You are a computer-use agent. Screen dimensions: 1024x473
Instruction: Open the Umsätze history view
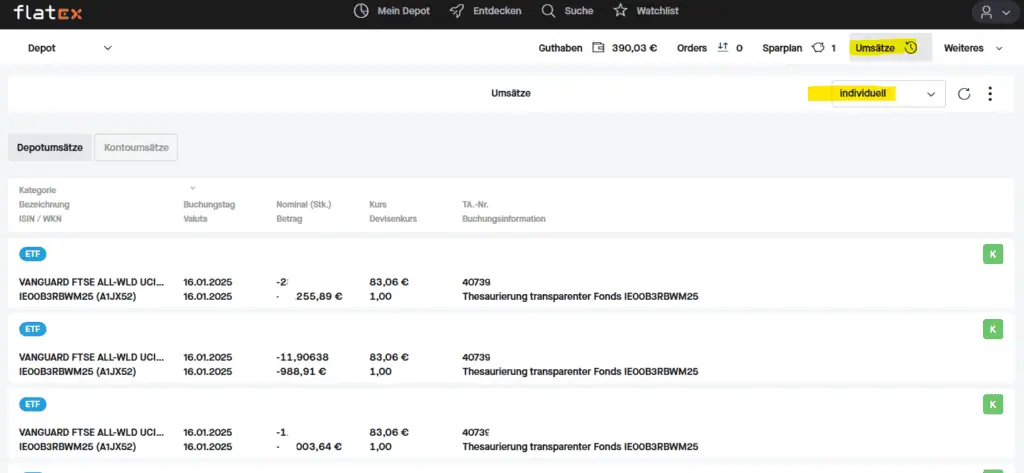[890, 48]
